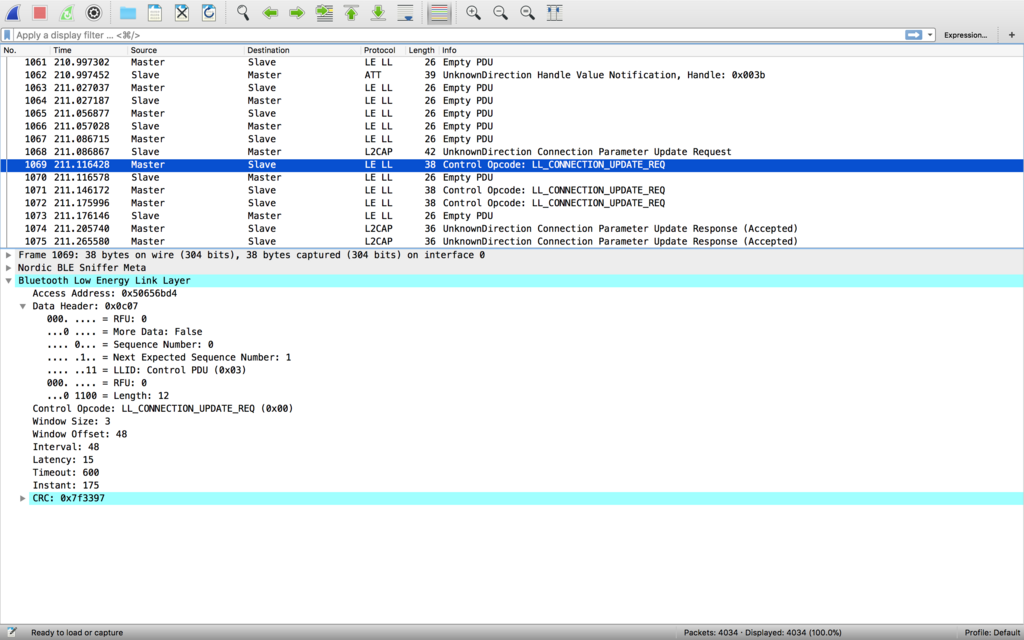This screenshot has width=1024, height=640.
Task: Sort packets by the Time column header
Action: pyautogui.click(x=88, y=50)
